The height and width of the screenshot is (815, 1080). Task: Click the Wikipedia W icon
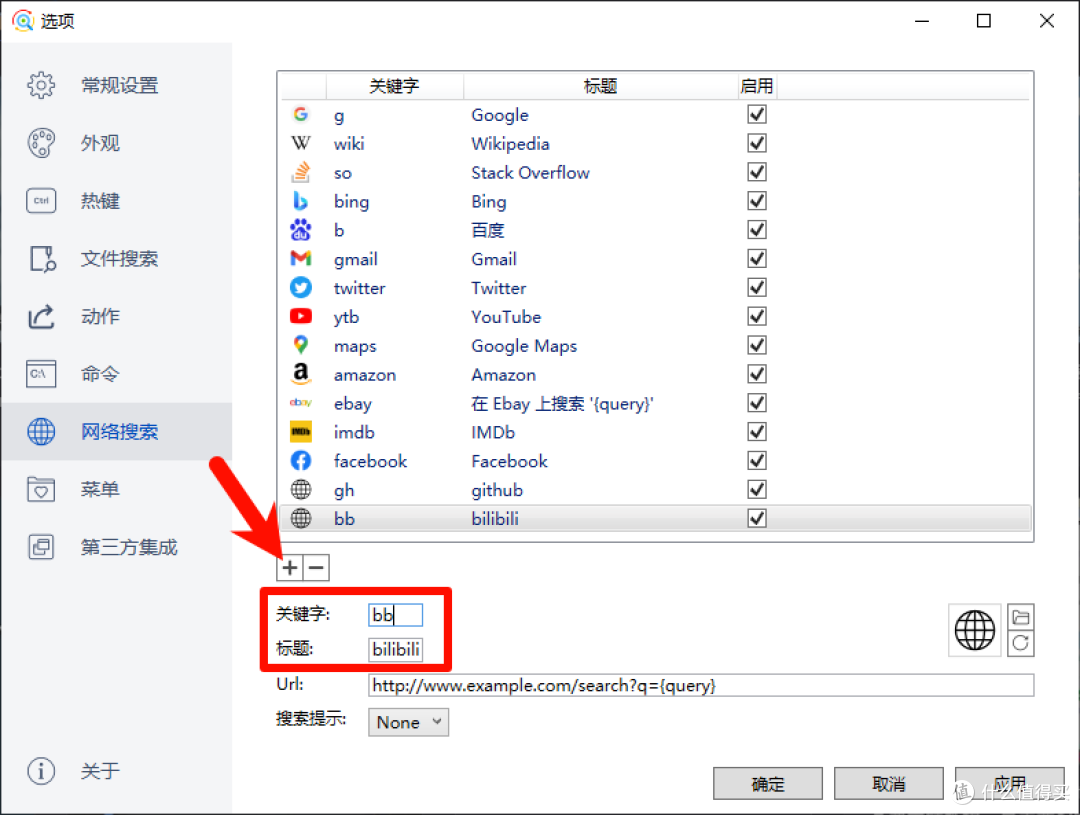tap(301, 143)
